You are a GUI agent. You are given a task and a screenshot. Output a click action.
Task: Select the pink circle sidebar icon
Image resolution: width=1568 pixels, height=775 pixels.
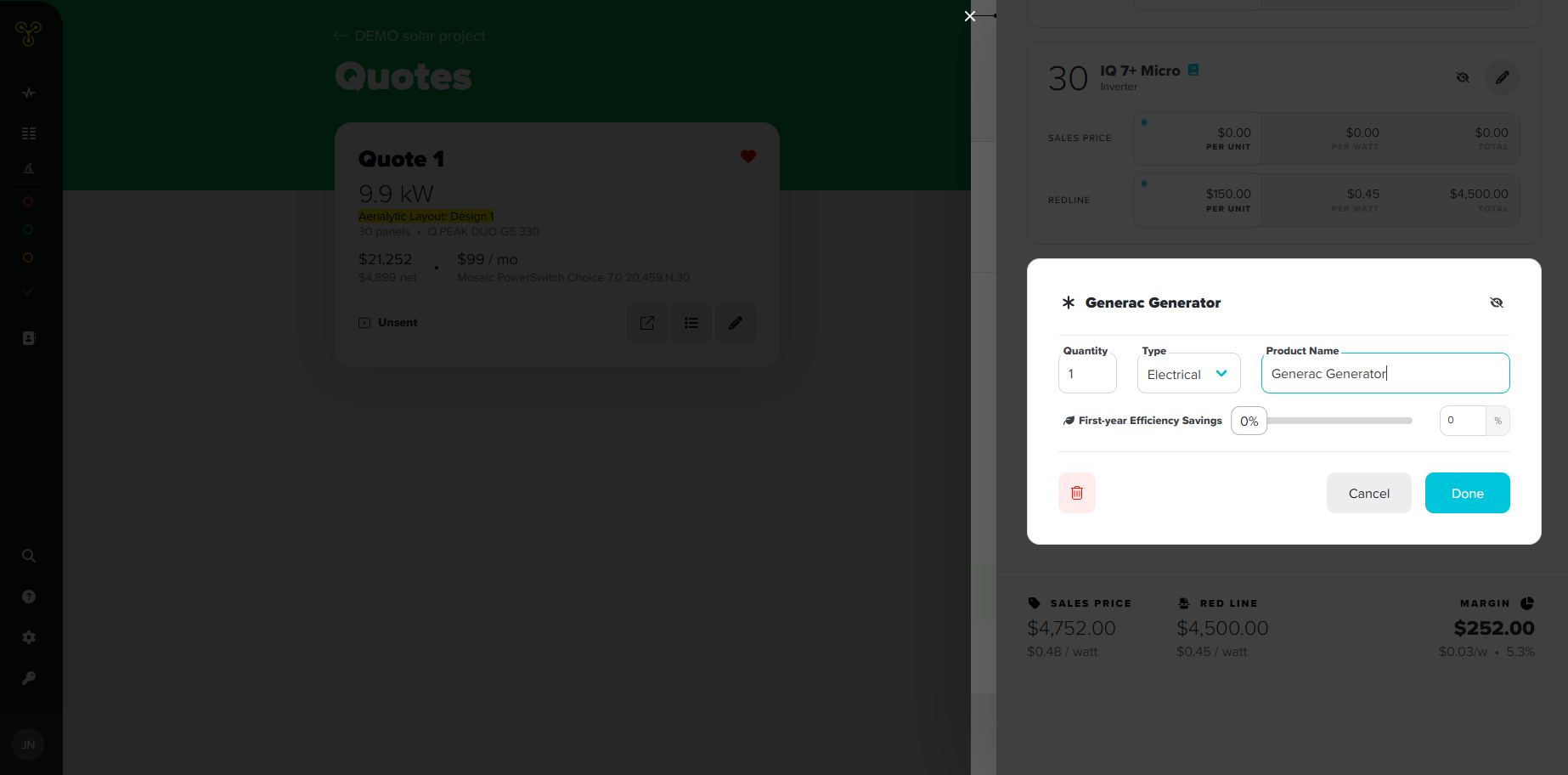(28, 201)
